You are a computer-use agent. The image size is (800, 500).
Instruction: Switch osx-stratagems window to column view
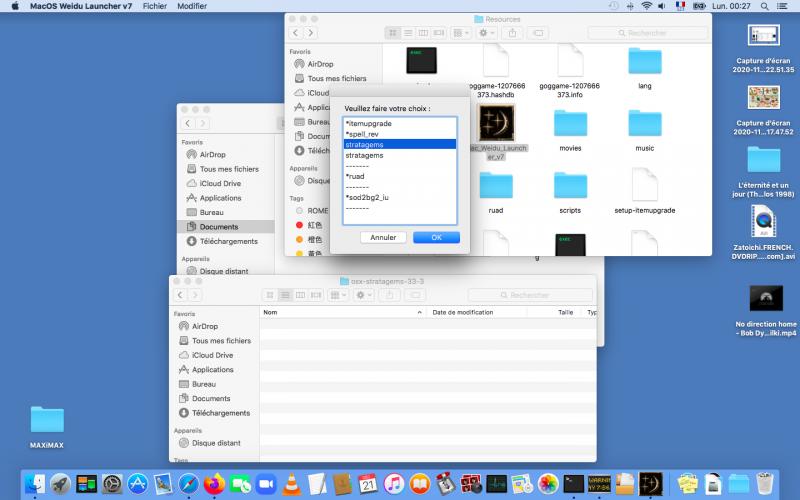[301, 295]
